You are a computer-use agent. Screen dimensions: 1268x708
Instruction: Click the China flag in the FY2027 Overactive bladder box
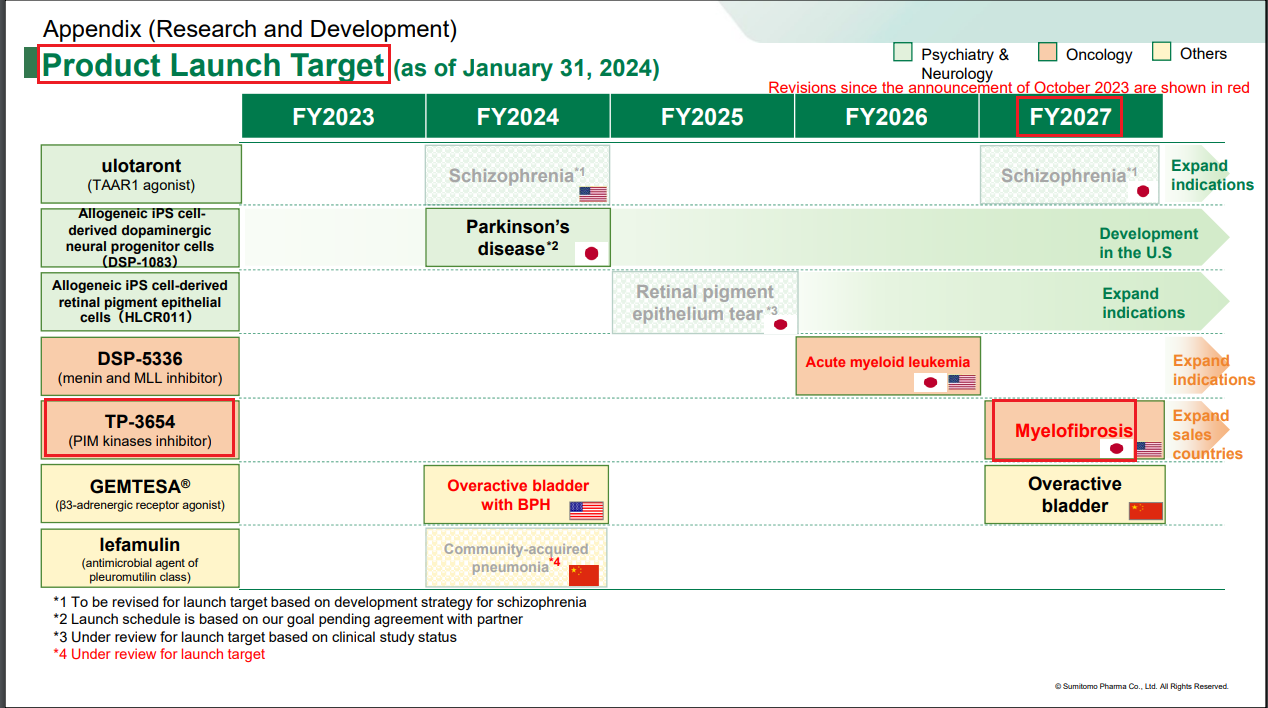[x=1146, y=511]
